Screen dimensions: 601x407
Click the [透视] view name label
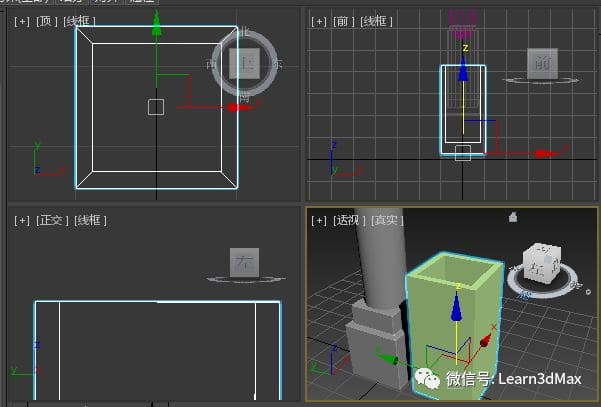pyautogui.click(x=349, y=220)
